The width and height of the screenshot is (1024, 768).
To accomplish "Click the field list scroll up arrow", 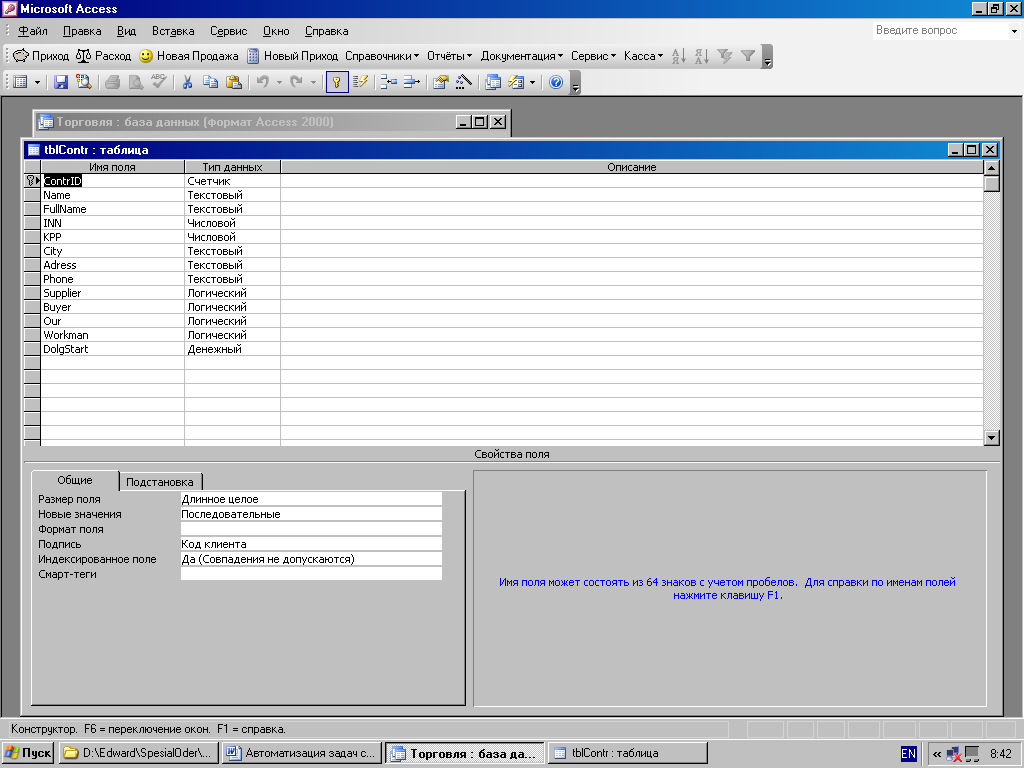I will tap(991, 168).
